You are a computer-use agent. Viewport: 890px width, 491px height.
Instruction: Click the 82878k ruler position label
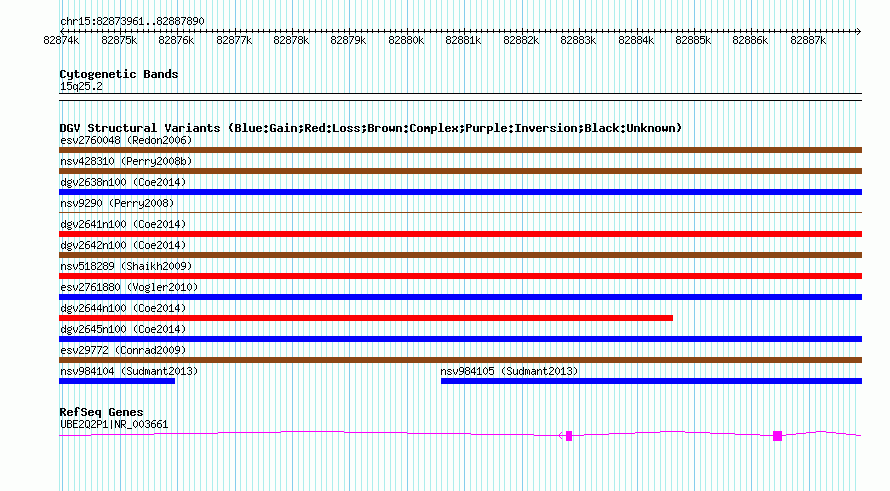pyautogui.click(x=291, y=40)
